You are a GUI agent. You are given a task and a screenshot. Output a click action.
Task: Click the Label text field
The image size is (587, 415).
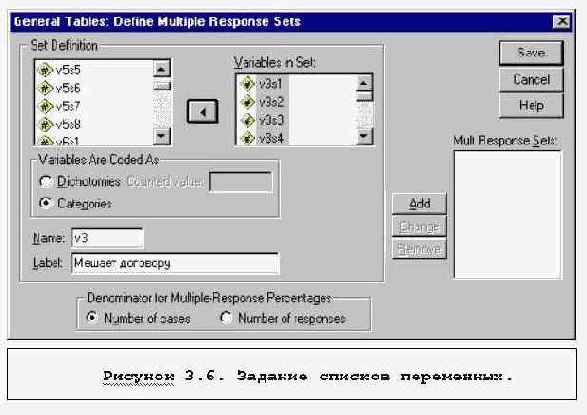[x=175, y=263]
